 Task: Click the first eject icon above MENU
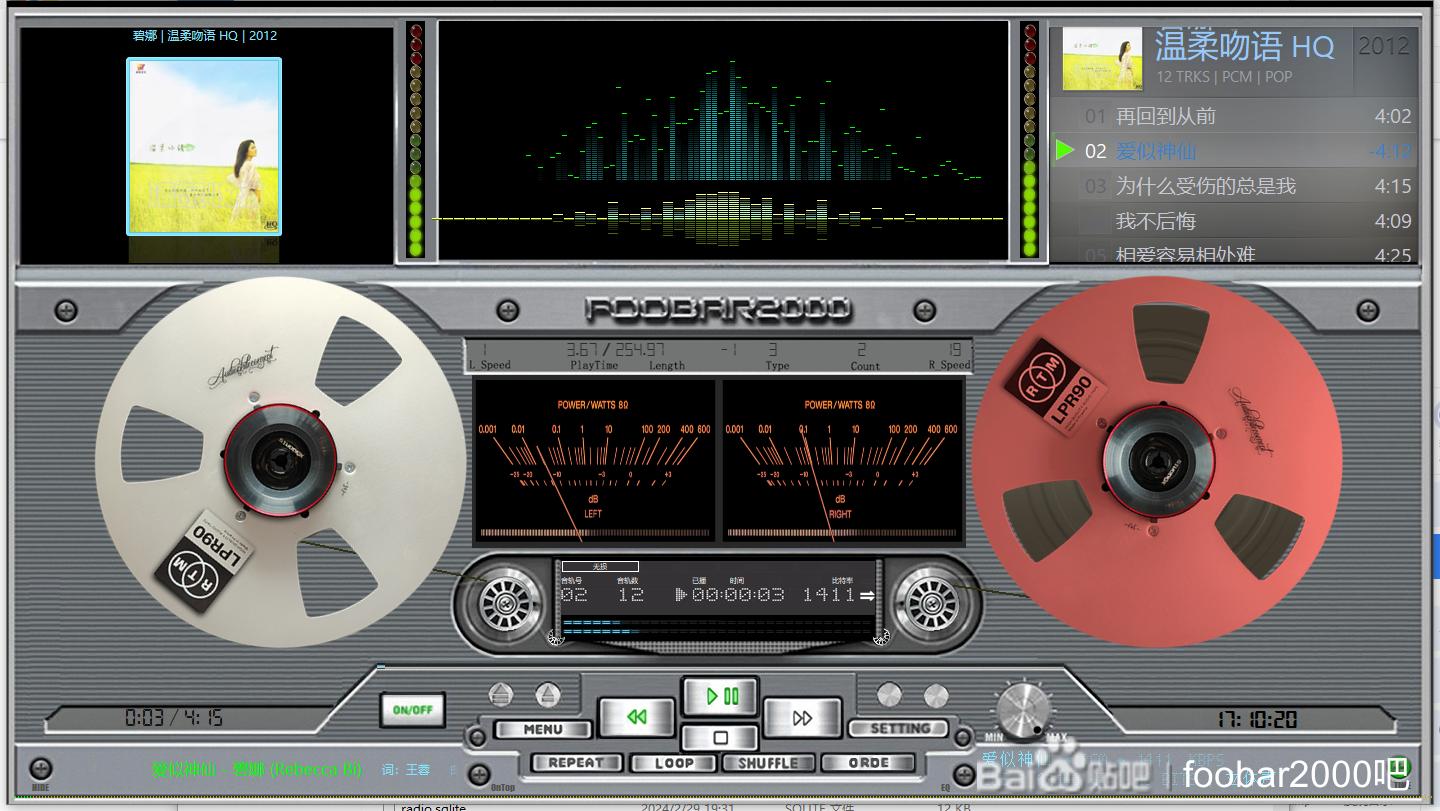pyautogui.click(x=501, y=695)
